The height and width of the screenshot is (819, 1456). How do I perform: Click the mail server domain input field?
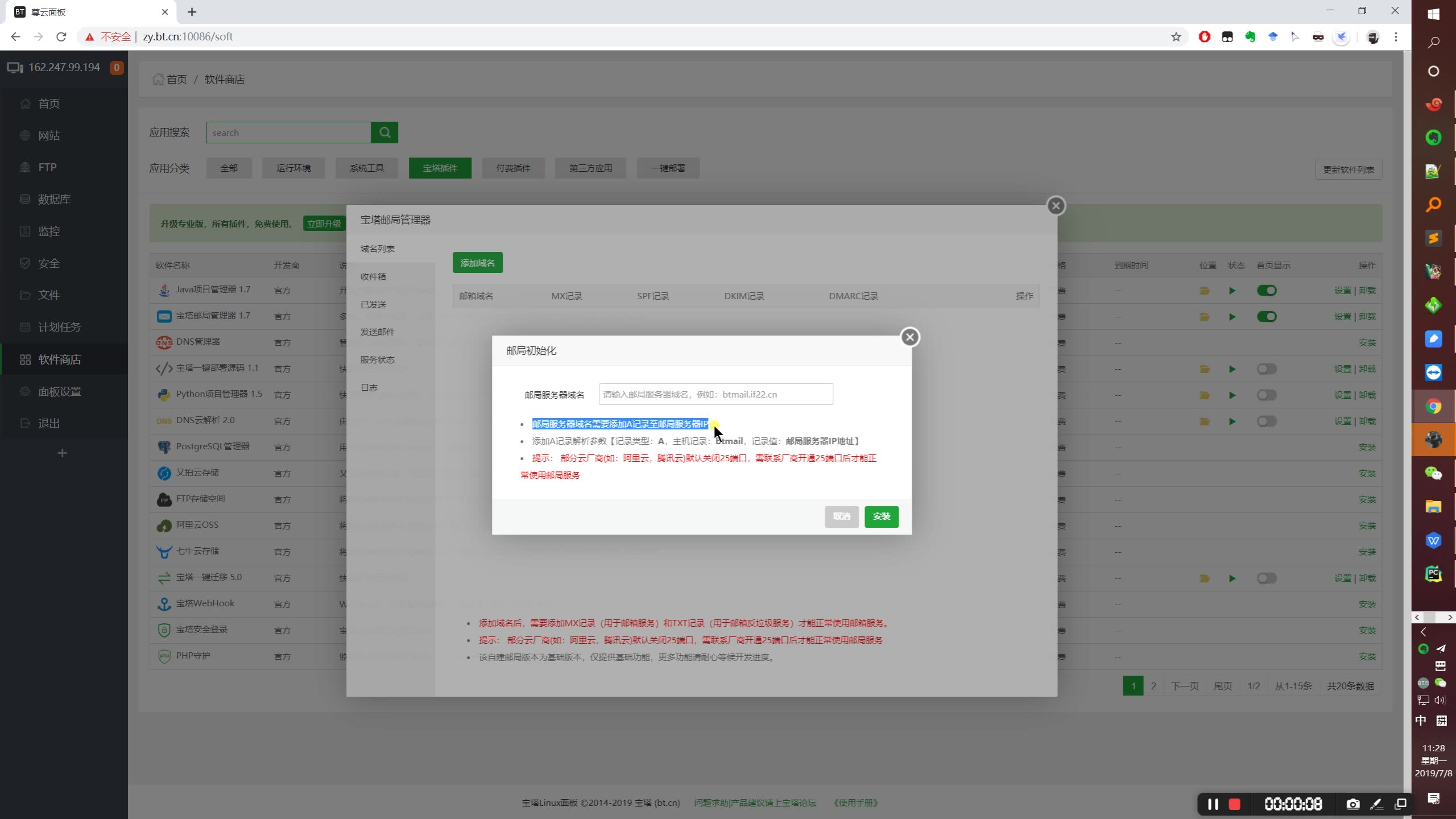coord(715,394)
